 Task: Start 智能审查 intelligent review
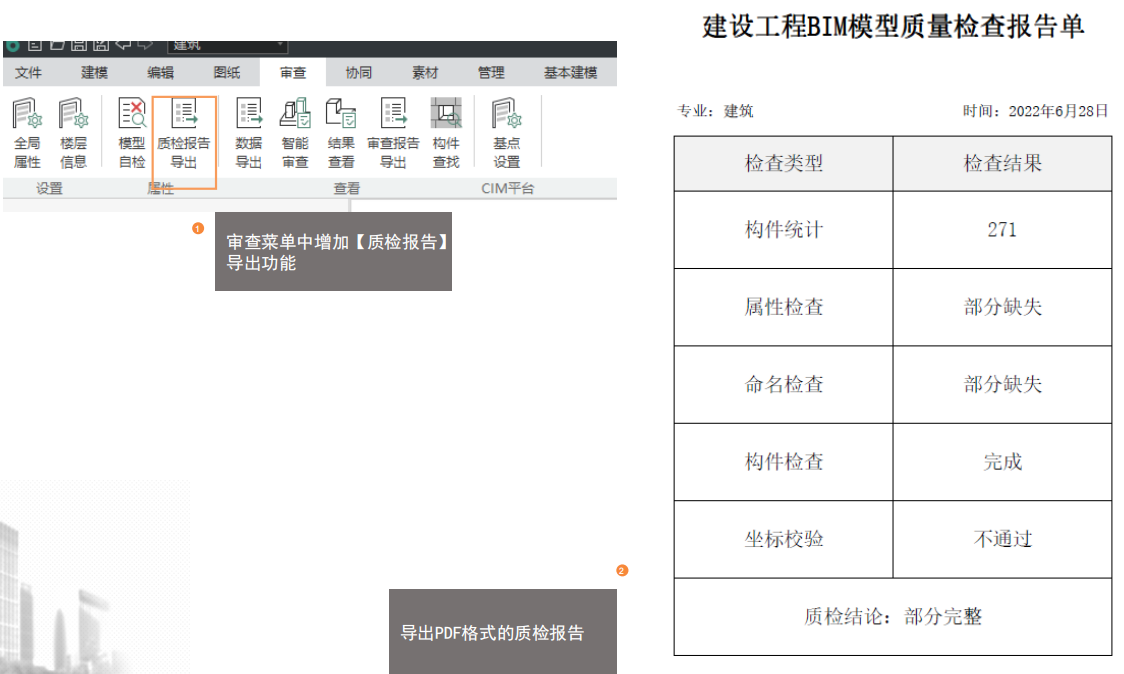click(295, 132)
